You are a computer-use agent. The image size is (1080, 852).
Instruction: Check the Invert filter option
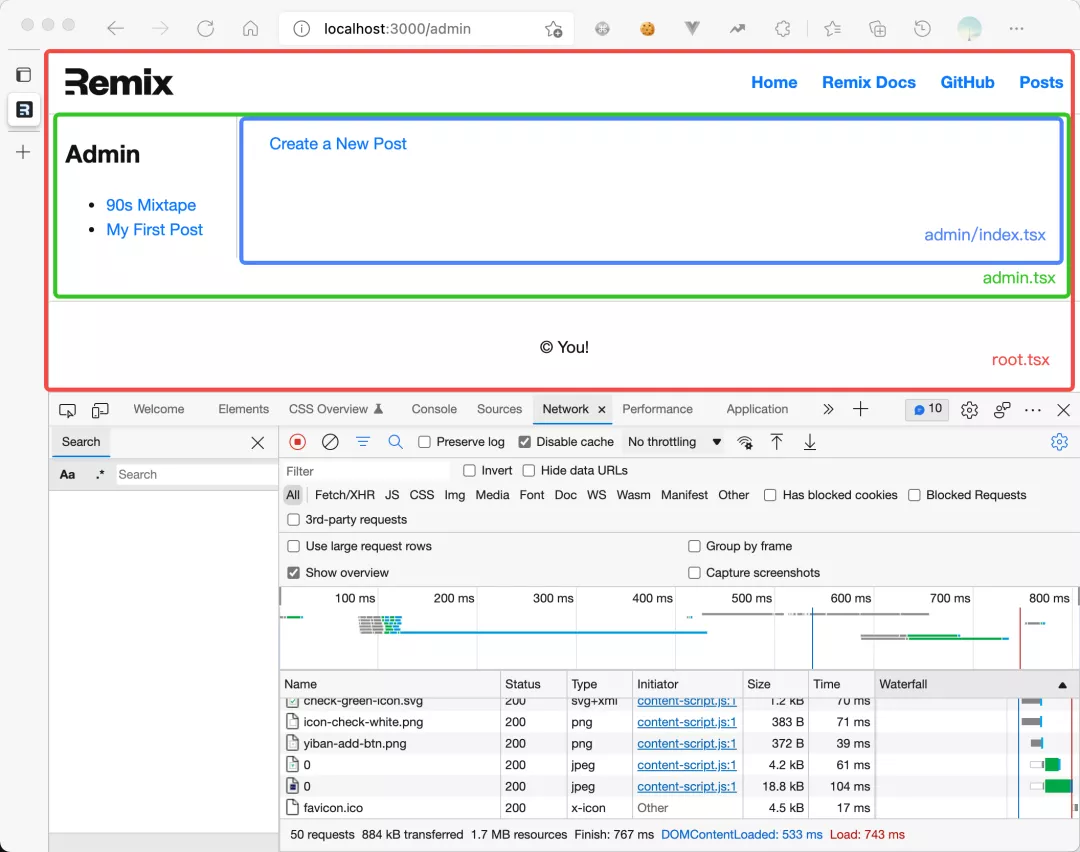pos(469,470)
